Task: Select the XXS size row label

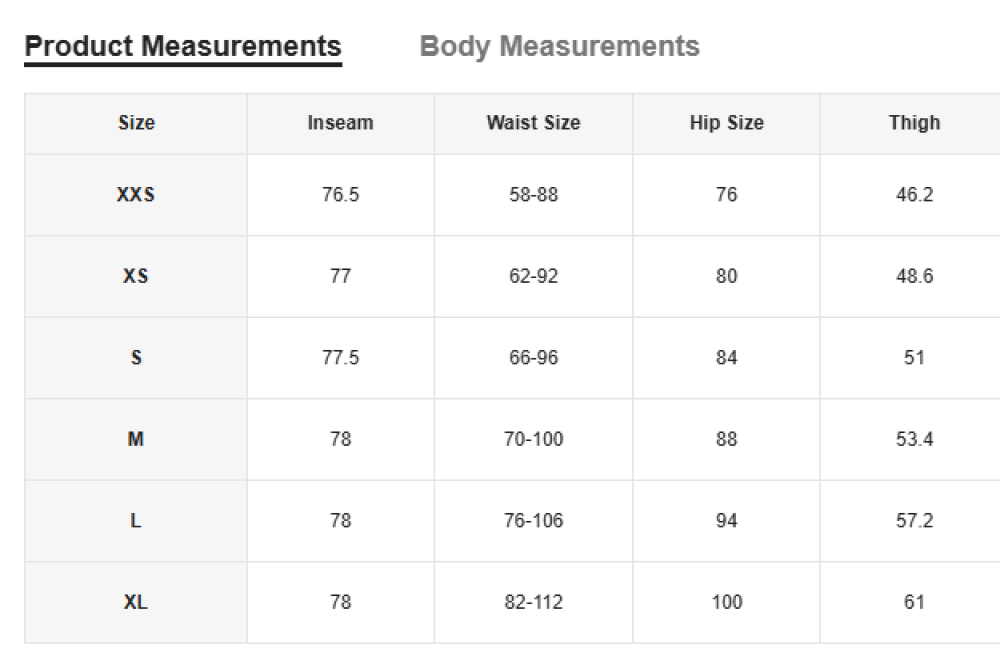Action: pyautogui.click(x=136, y=195)
